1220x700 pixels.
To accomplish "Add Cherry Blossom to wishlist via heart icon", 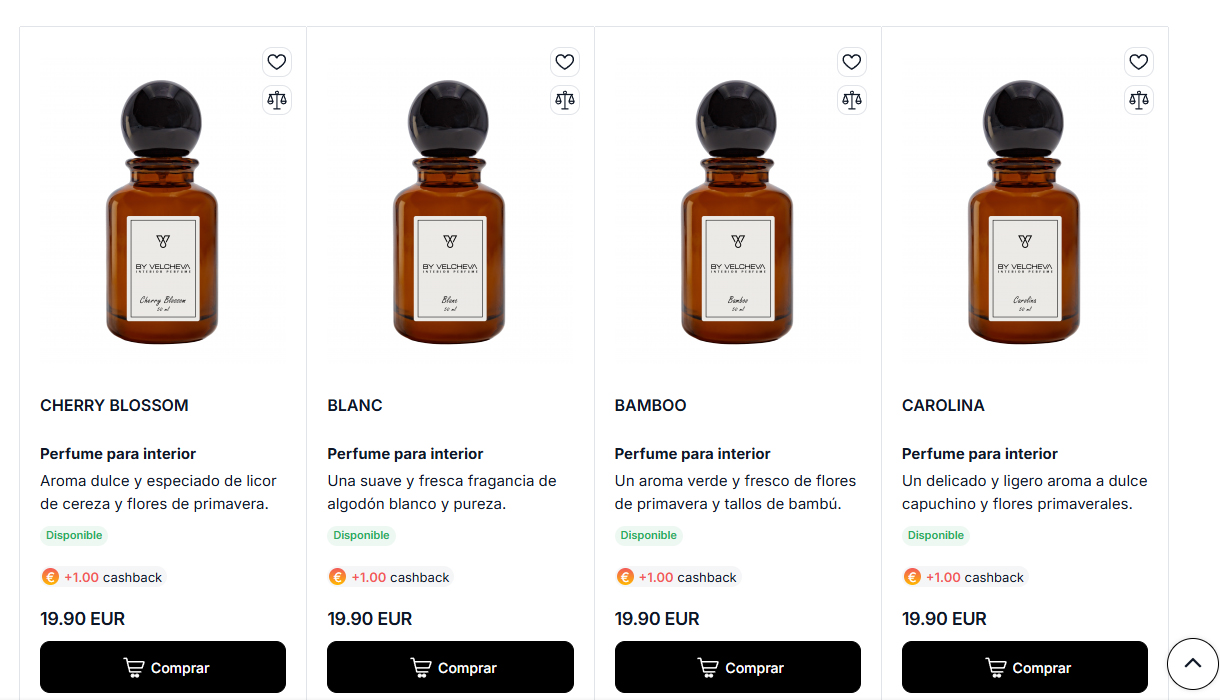I will (x=277, y=62).
